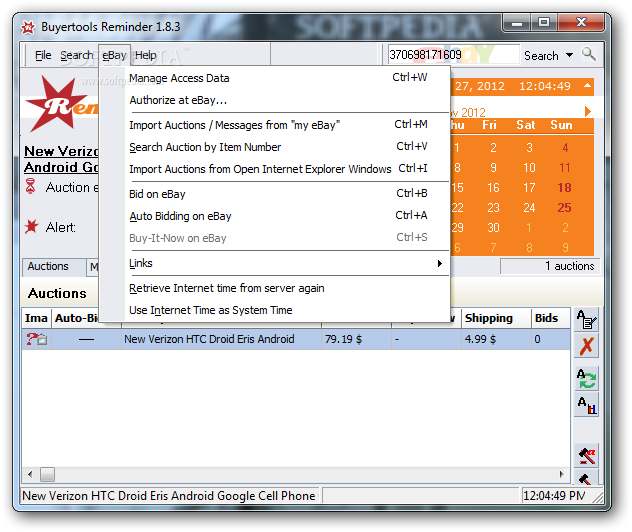Select calendar day 16

(493, 187)
